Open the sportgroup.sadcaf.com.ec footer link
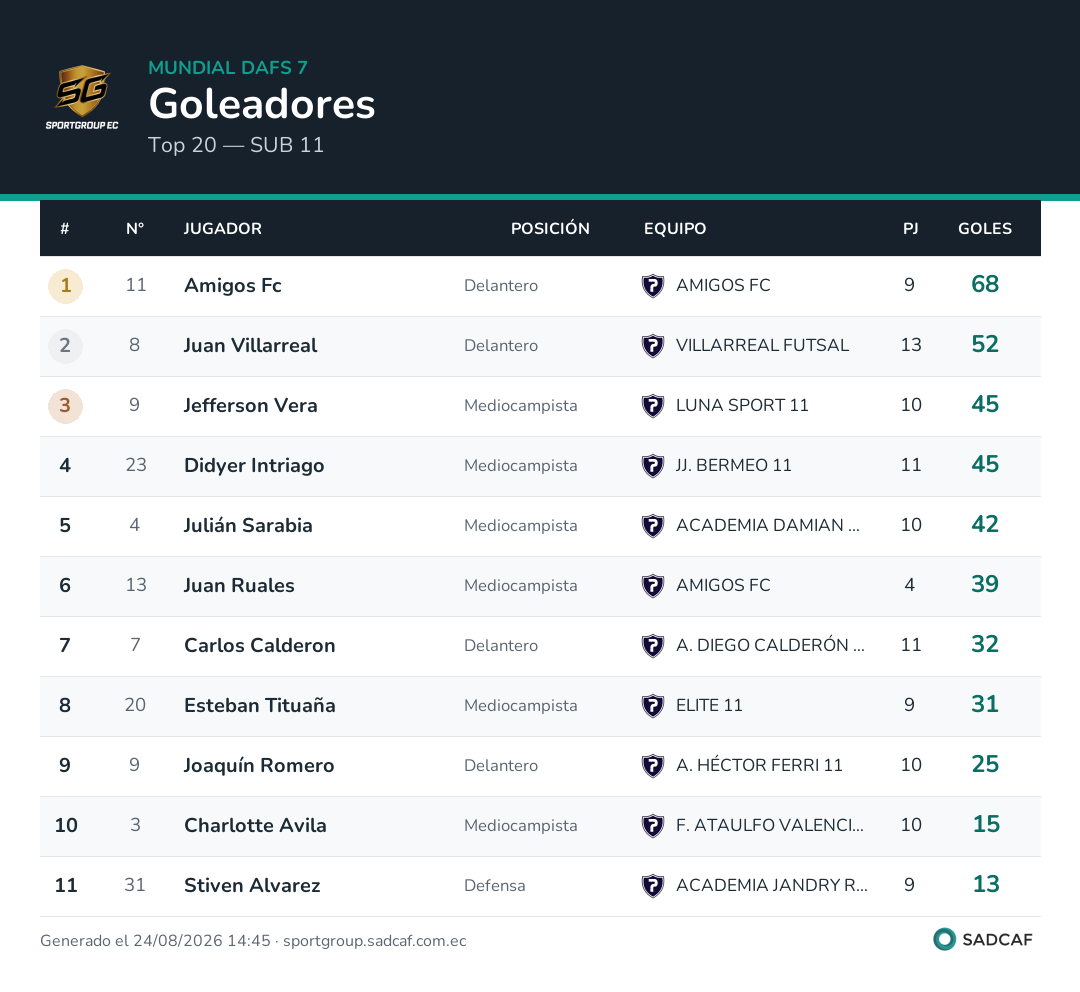Viewport: 1080px width, 992px height. [x=375, y=941]
